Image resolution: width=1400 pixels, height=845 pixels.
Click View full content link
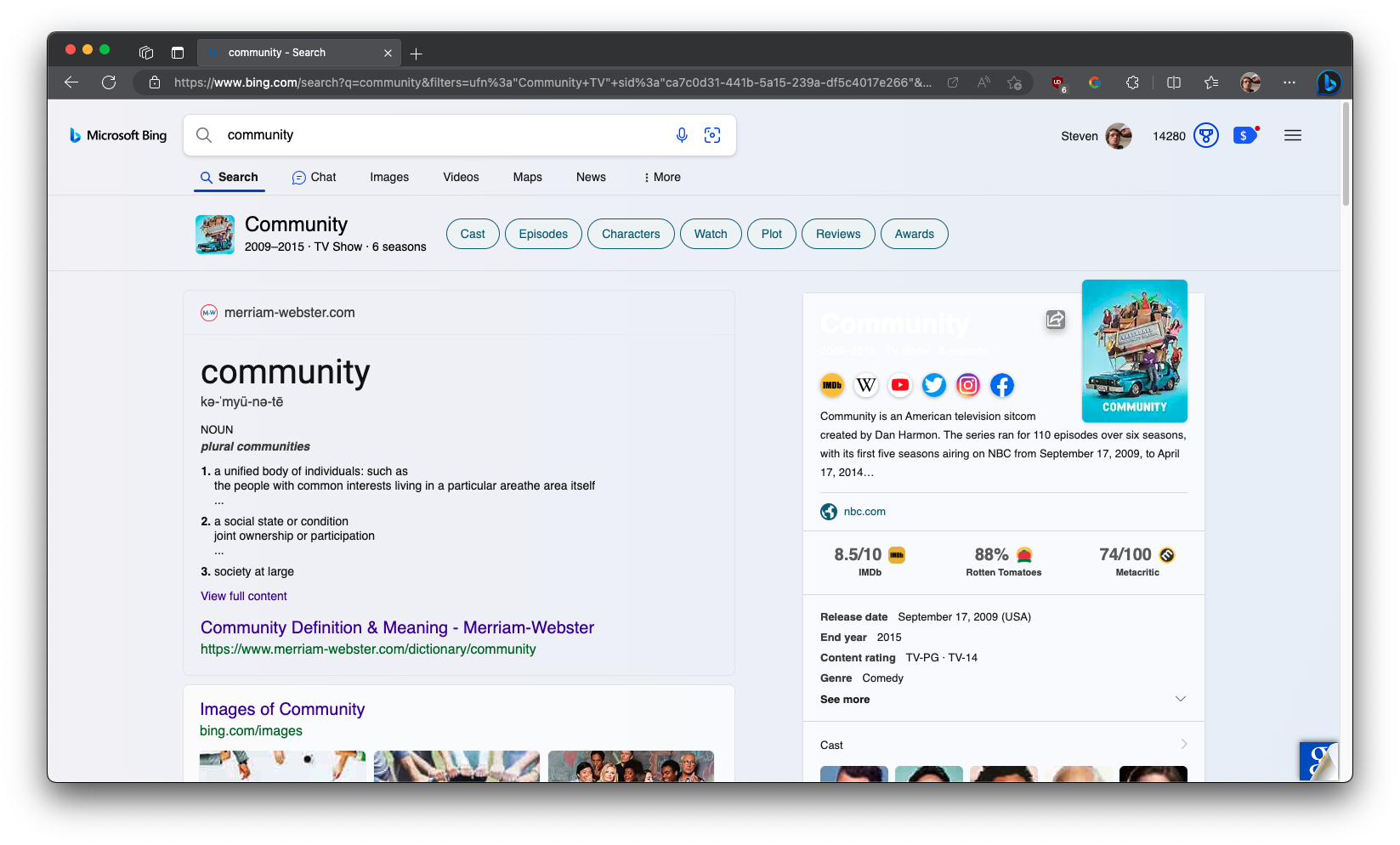(244, 596)
